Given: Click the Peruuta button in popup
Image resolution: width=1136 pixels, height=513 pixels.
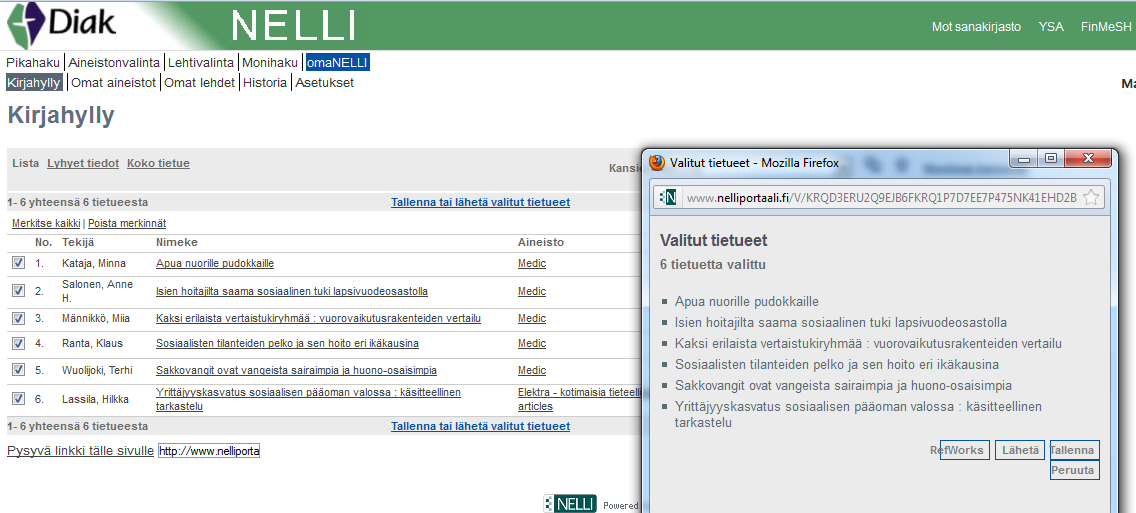Looking at the screenshot, I should tap(1074, 470).
